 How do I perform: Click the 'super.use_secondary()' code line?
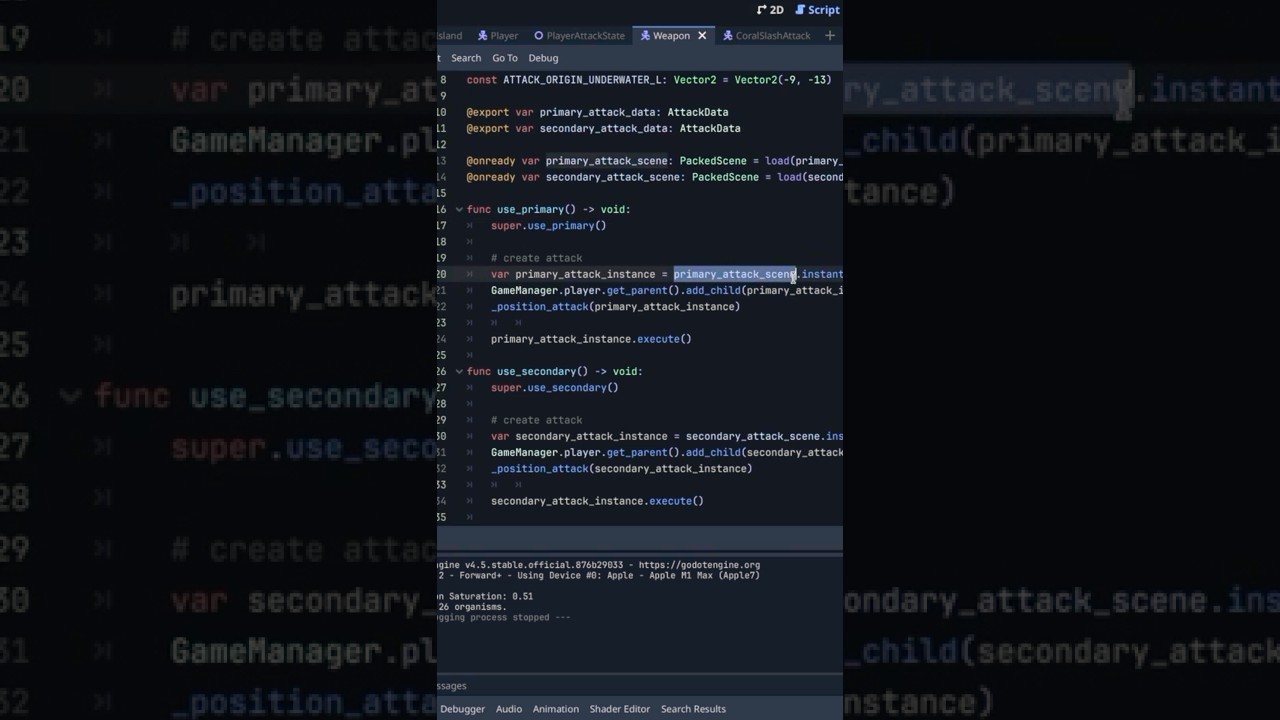(x=554, y=388)
